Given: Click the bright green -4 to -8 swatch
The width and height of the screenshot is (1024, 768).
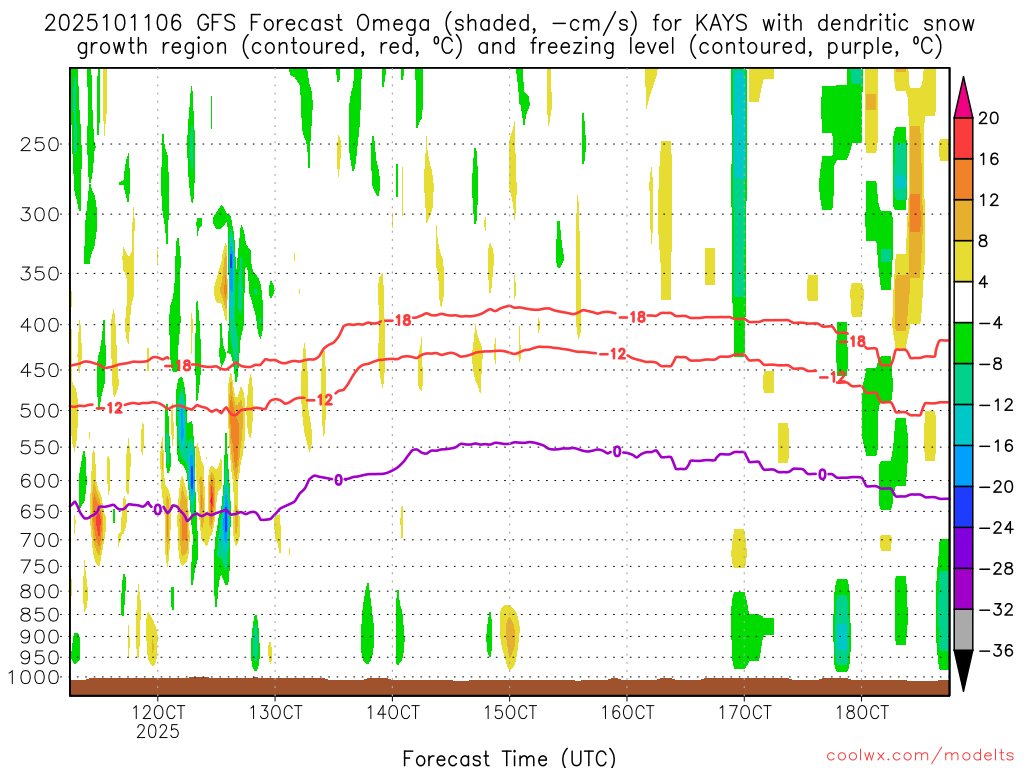Looking at the screenshot, I should coord(963,343).
